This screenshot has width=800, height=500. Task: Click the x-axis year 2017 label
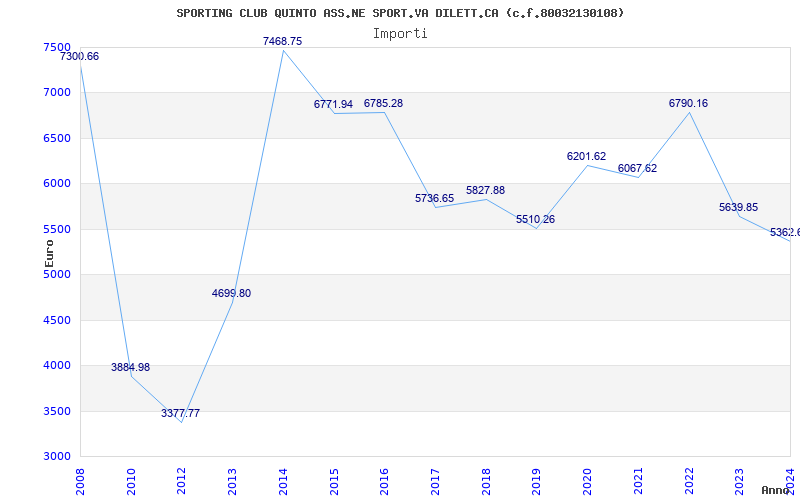point(435,481)
